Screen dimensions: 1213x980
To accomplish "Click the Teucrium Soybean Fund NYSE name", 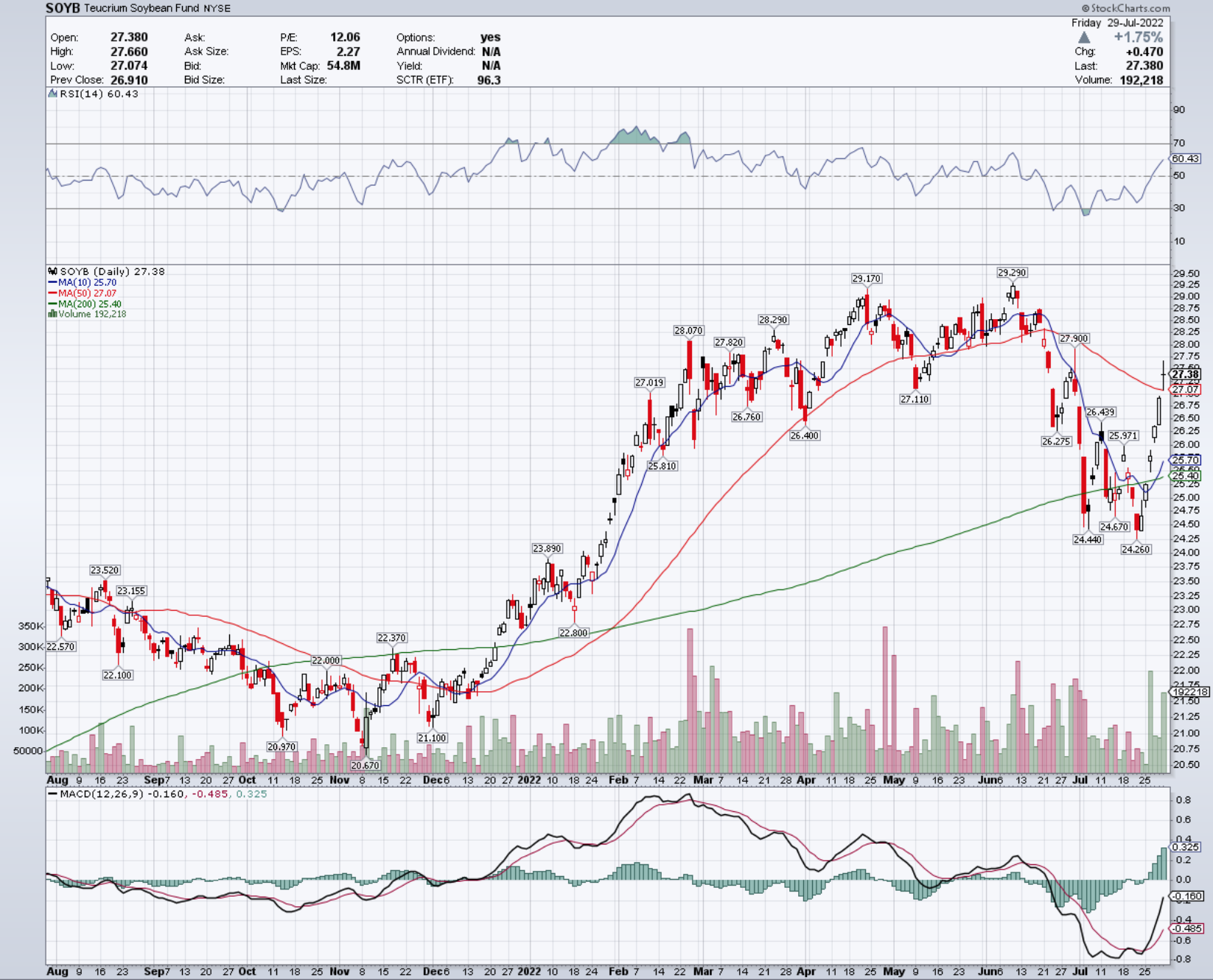I will point(157,8).
